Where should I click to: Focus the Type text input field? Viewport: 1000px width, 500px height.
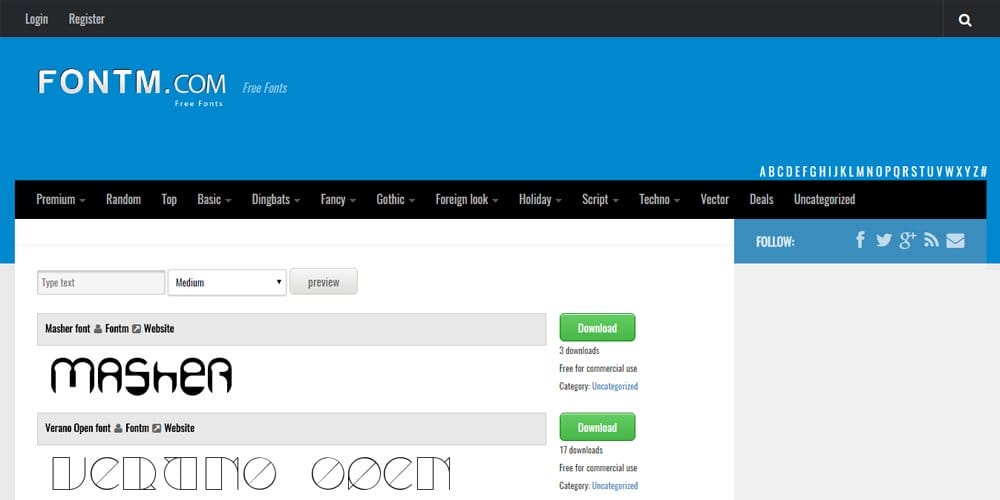click(x=101, y=283)
